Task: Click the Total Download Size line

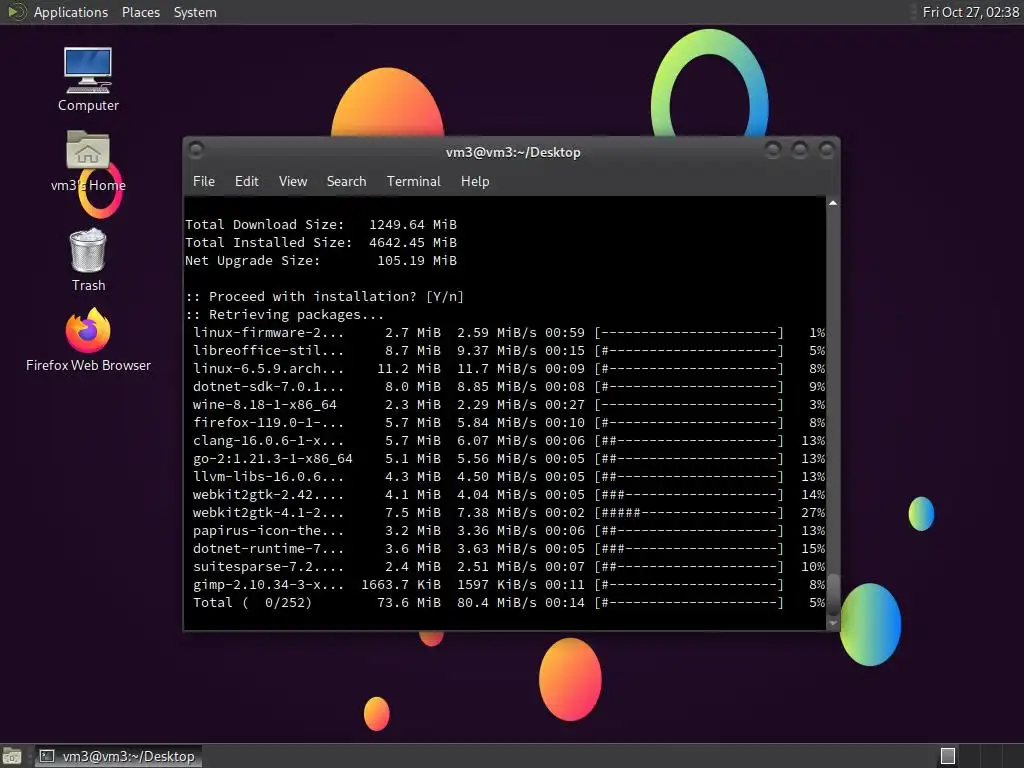Action: pyautogui.click(x=321, y=225)
